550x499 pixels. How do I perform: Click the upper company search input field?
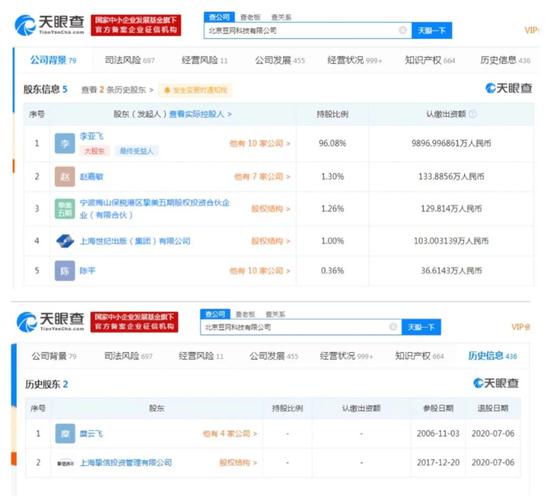coord(308,31)
